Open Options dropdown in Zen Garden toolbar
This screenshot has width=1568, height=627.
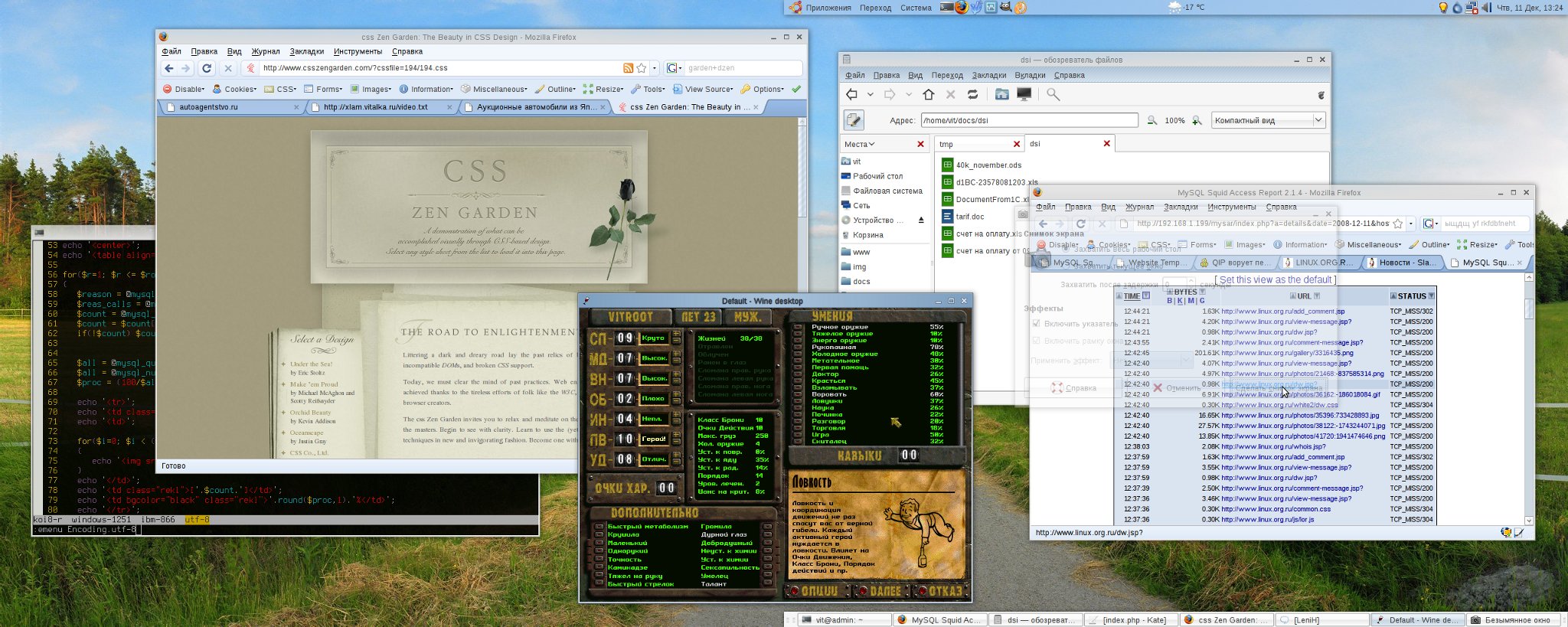[x=763, y=89]
